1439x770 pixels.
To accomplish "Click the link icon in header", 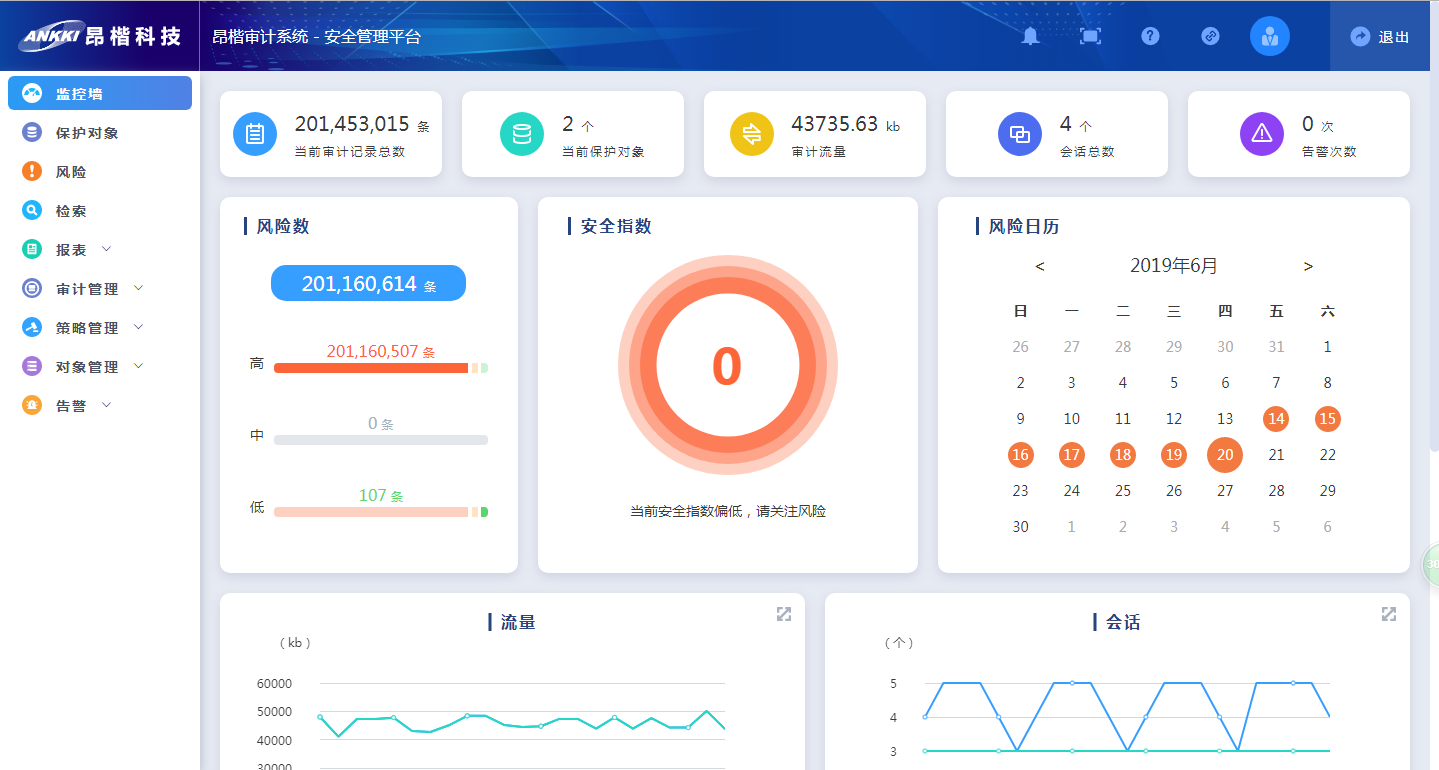I will [x=1210, y=37].
